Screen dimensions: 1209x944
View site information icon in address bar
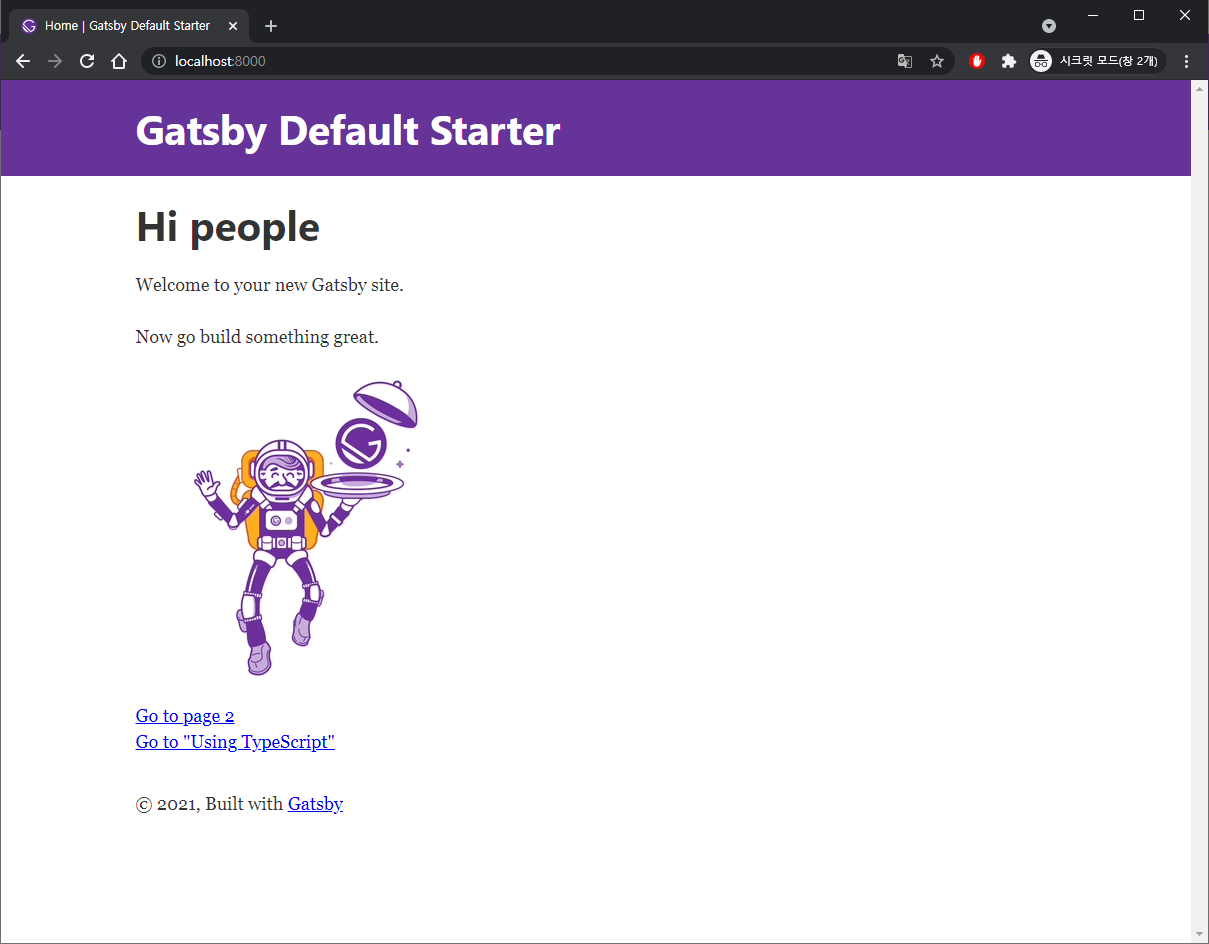pyautogui.click(x=158, y=61)
